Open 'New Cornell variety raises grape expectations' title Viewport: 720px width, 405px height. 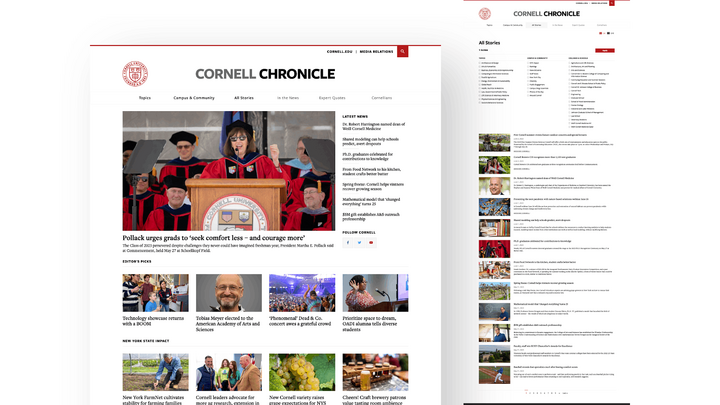click(x=298, y=400)
